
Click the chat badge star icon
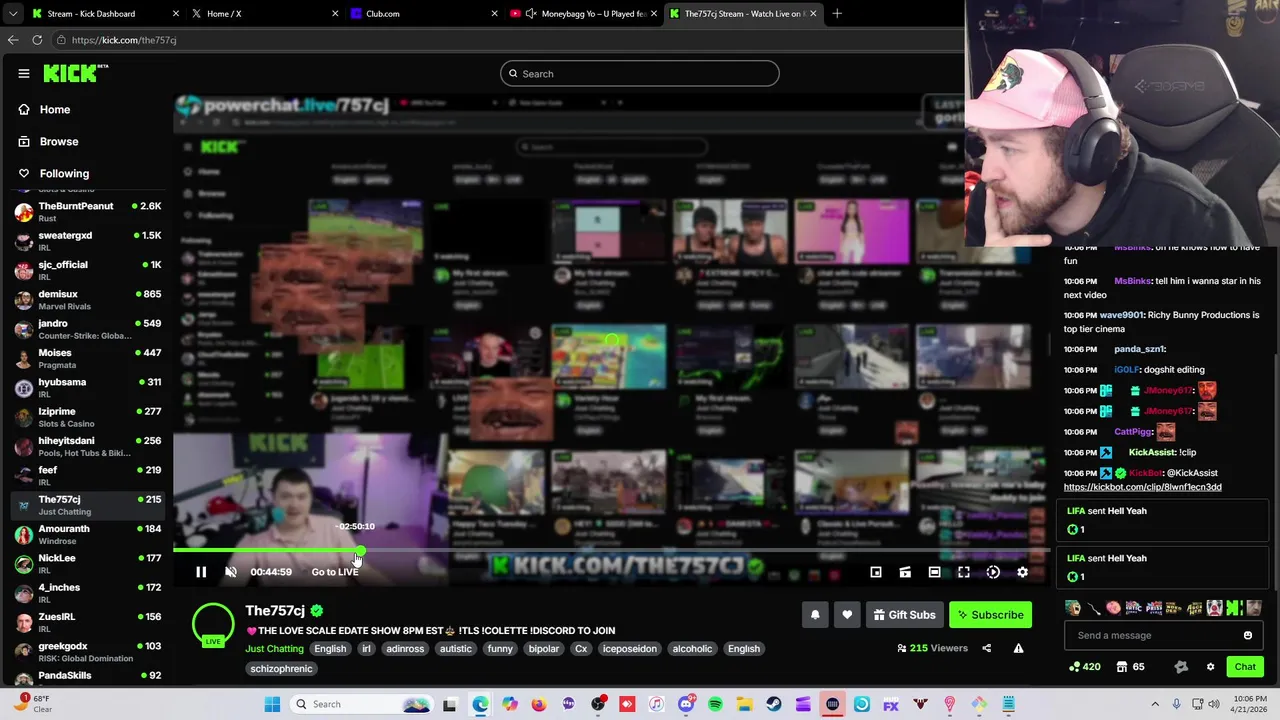(1181, 667)
